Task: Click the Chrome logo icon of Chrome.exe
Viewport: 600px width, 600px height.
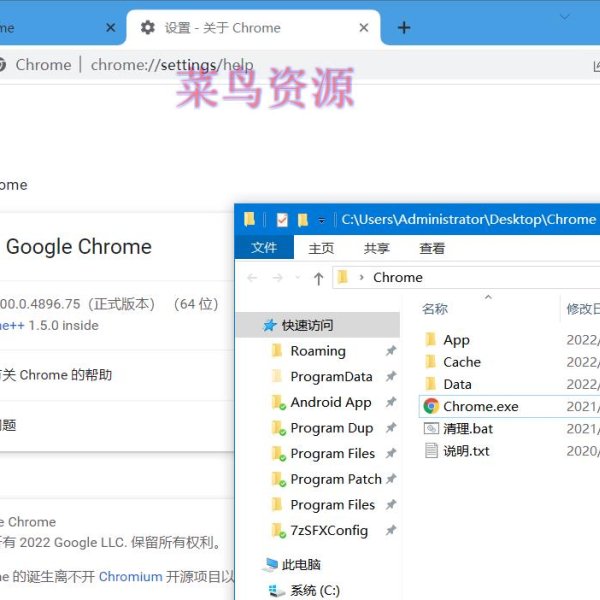Action: (x=431, y=406)
